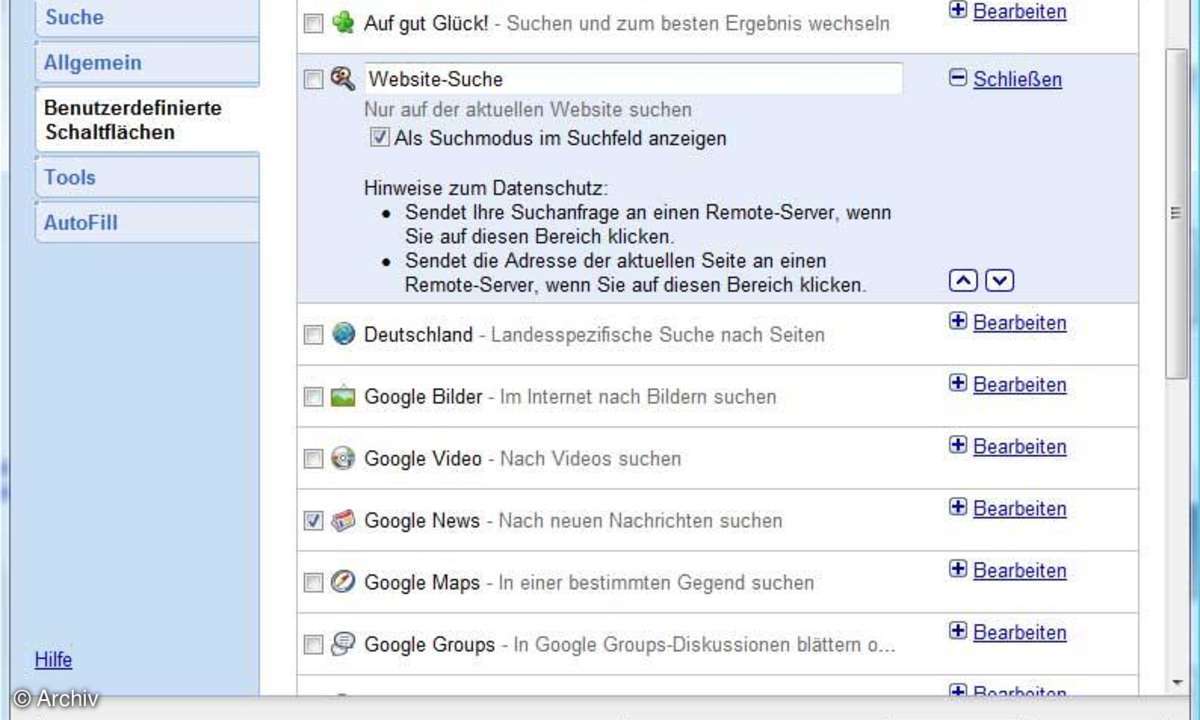1200x720 pixels.
Task: Enable the Auf gut Glück! checkbox
Action: click(313, 24)
